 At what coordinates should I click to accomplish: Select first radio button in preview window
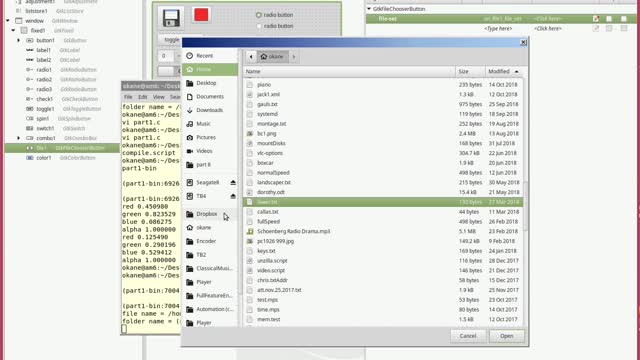coord(274,15)
